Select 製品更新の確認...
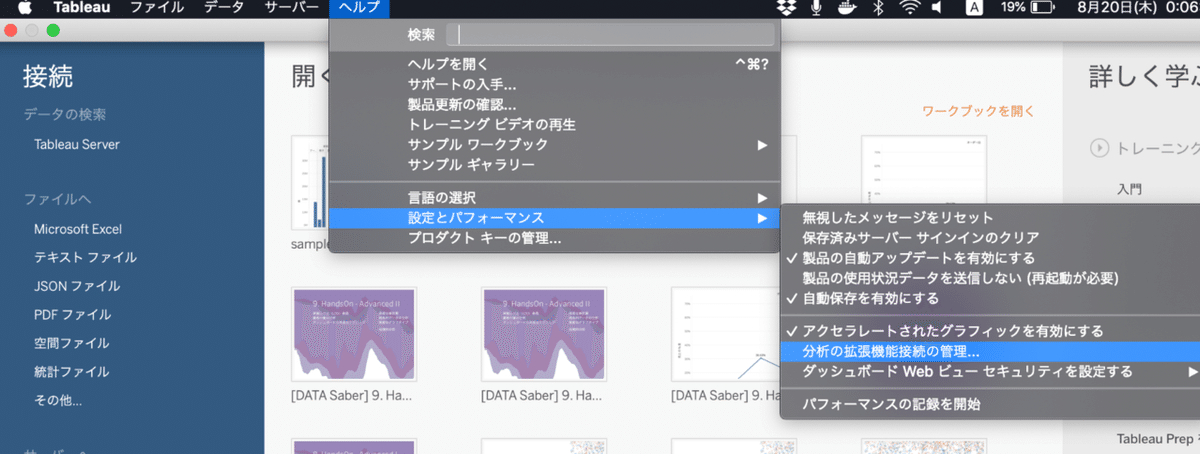Viewport: 1200px width, 454px height. (x=554, y=104)
